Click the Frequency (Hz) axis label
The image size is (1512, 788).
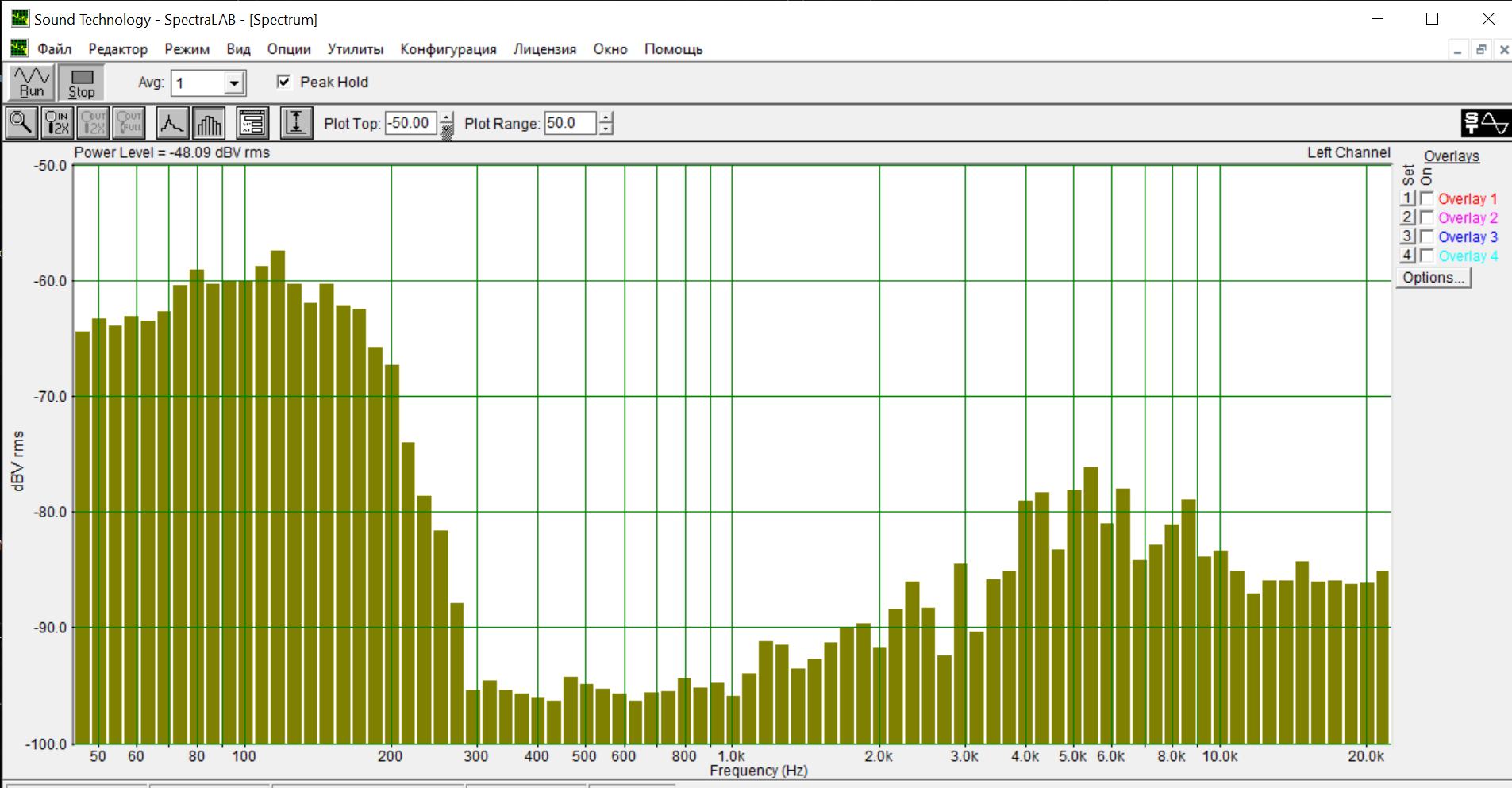pyautogui.click(x=758, y=771)
